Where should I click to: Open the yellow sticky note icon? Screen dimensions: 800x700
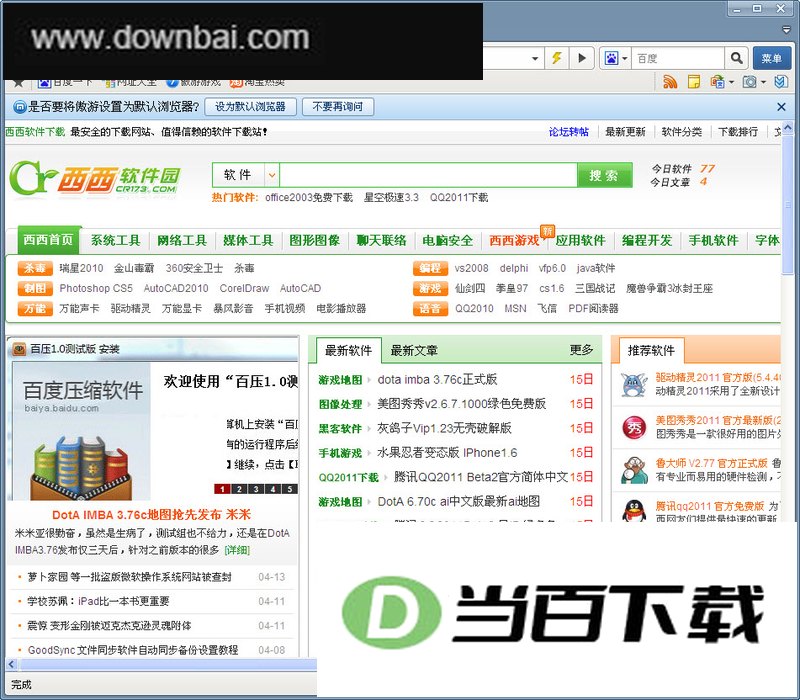693,82
